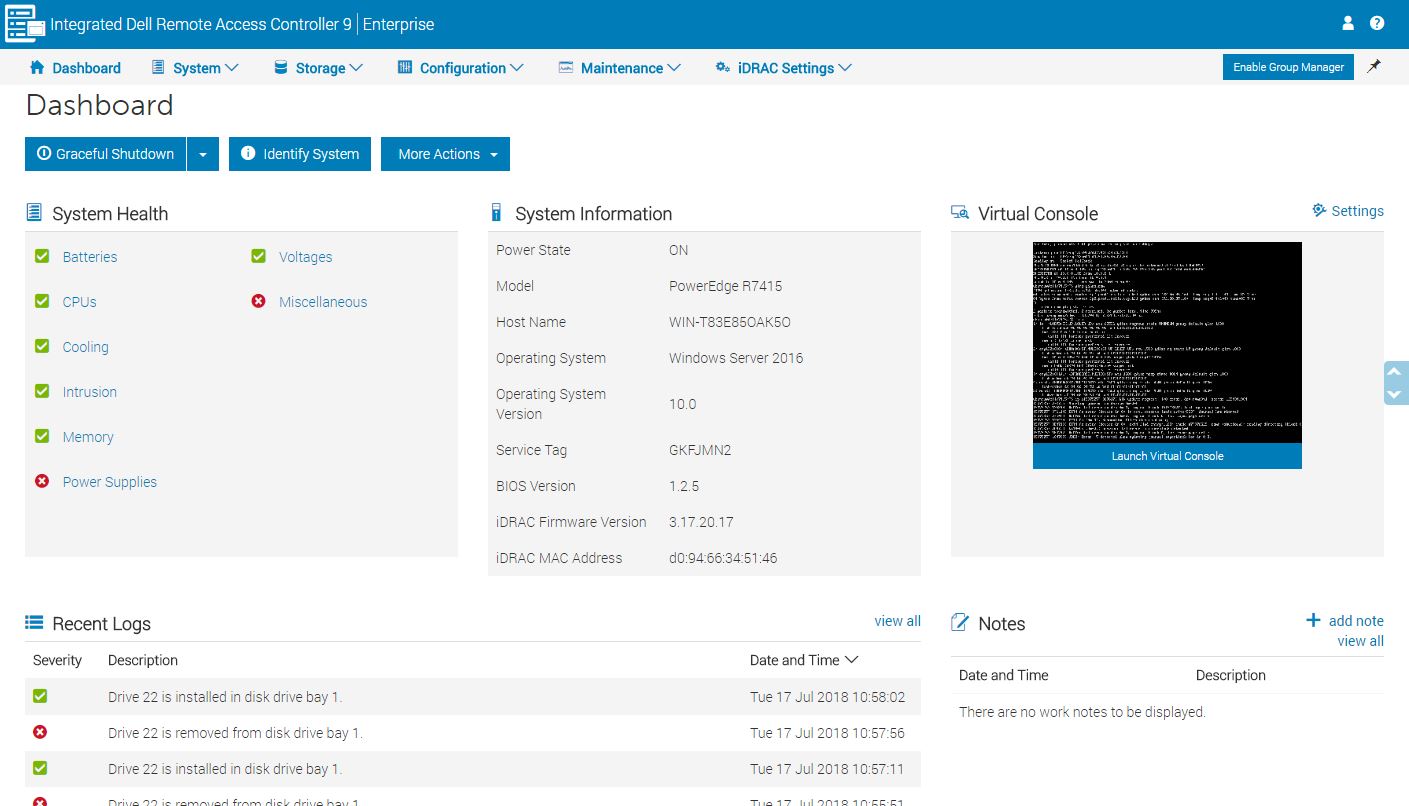This screenshot has height=806, width=1409.
Task: Click the pin icon near Enable Group Manager
Action: [x=1374, y=66]
